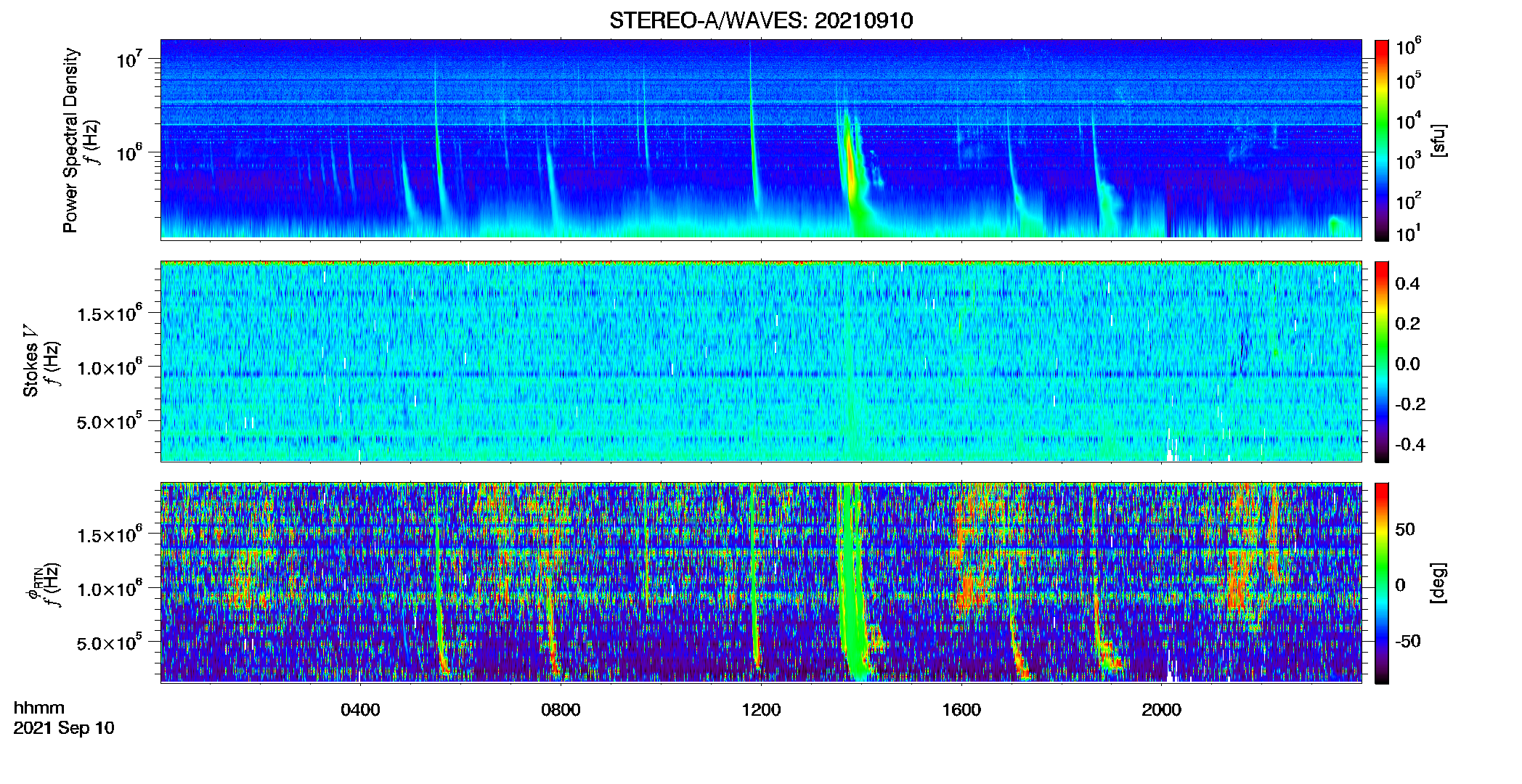
Task: Click the -0.2 tick on the Stokes V colorbar
Action: coord(1410,404)
